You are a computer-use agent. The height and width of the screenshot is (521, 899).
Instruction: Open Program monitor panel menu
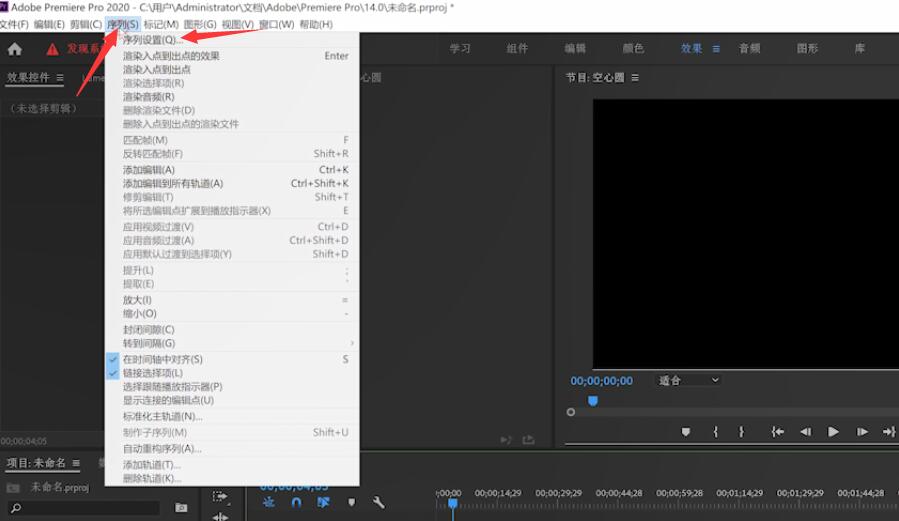pos(635,77)
